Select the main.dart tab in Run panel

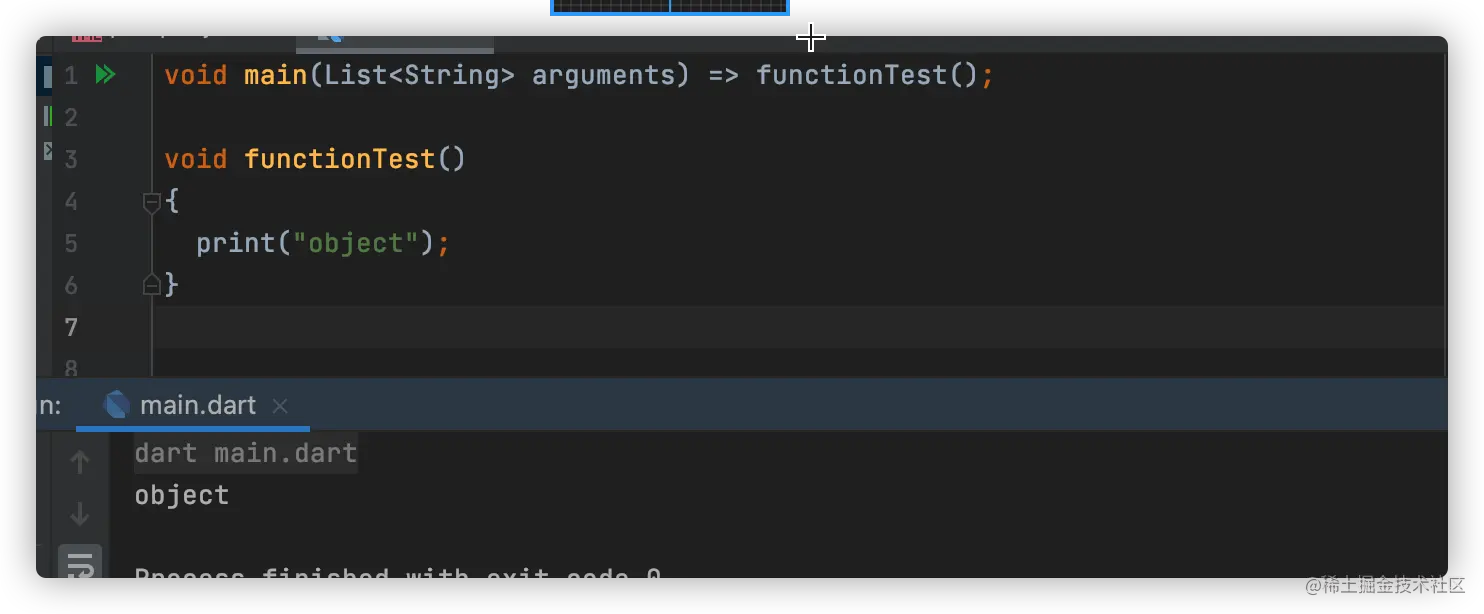coord(198,405)
